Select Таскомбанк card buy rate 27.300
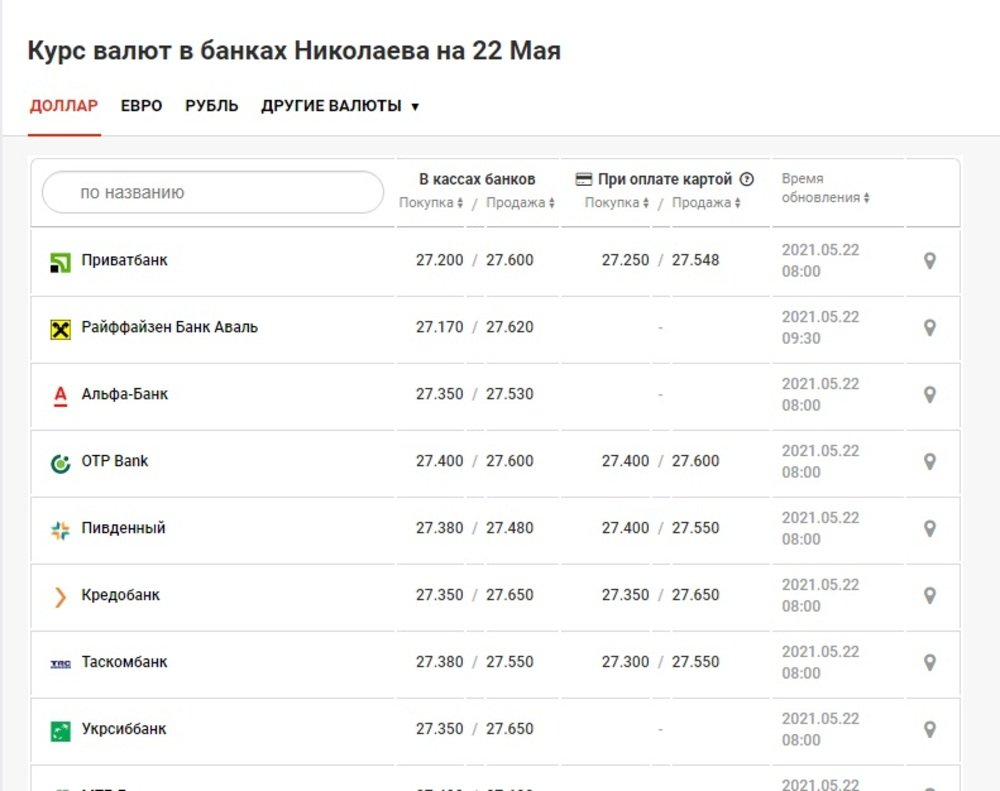 (x=625, y=662)
